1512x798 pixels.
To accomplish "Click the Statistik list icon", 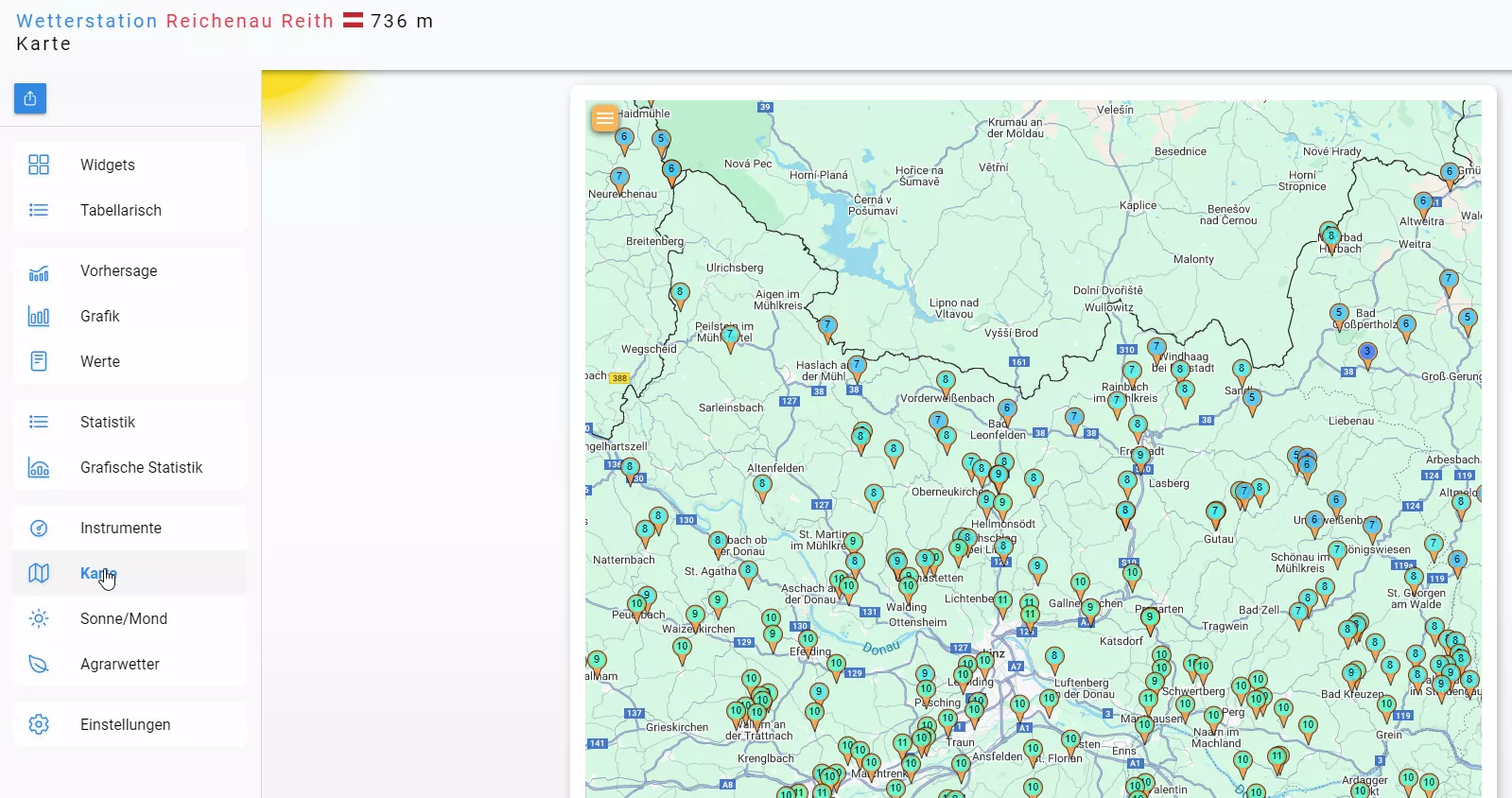I will pyautogui.click(x=39, y=422).
